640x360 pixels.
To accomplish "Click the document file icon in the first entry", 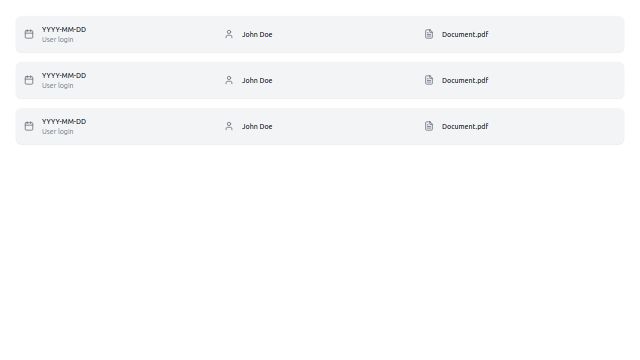I will [x=429, y=34].
